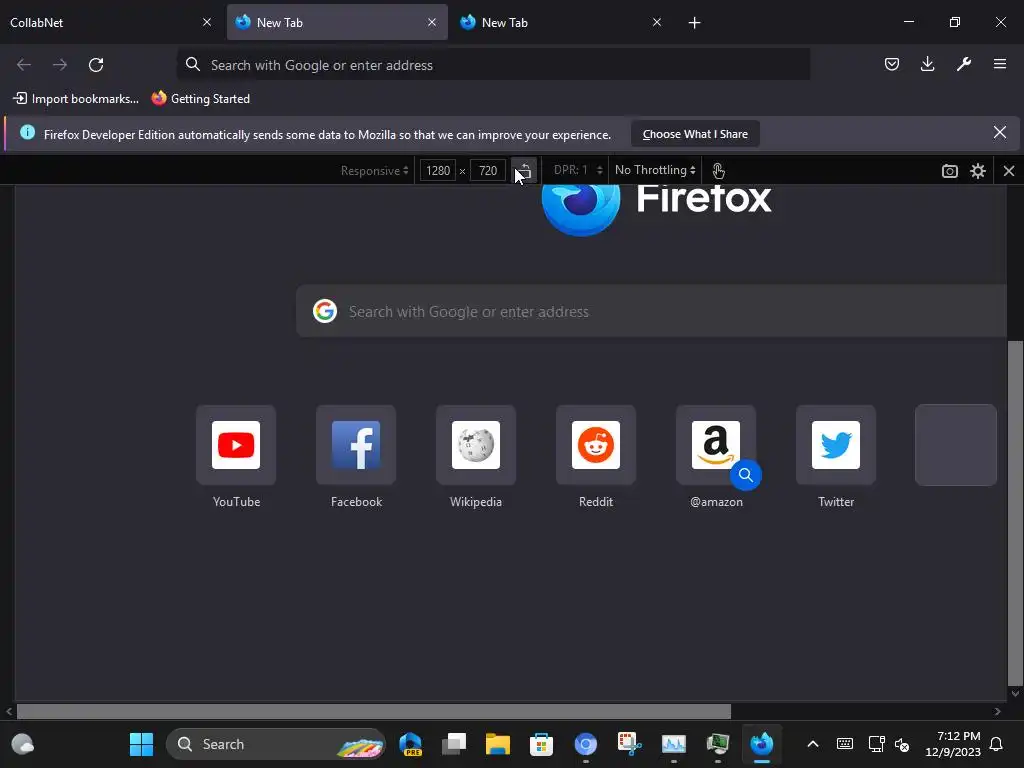Click the vertical scrollbar thumb
This screenshot has height=768, width=1024.
[1015, 511]
